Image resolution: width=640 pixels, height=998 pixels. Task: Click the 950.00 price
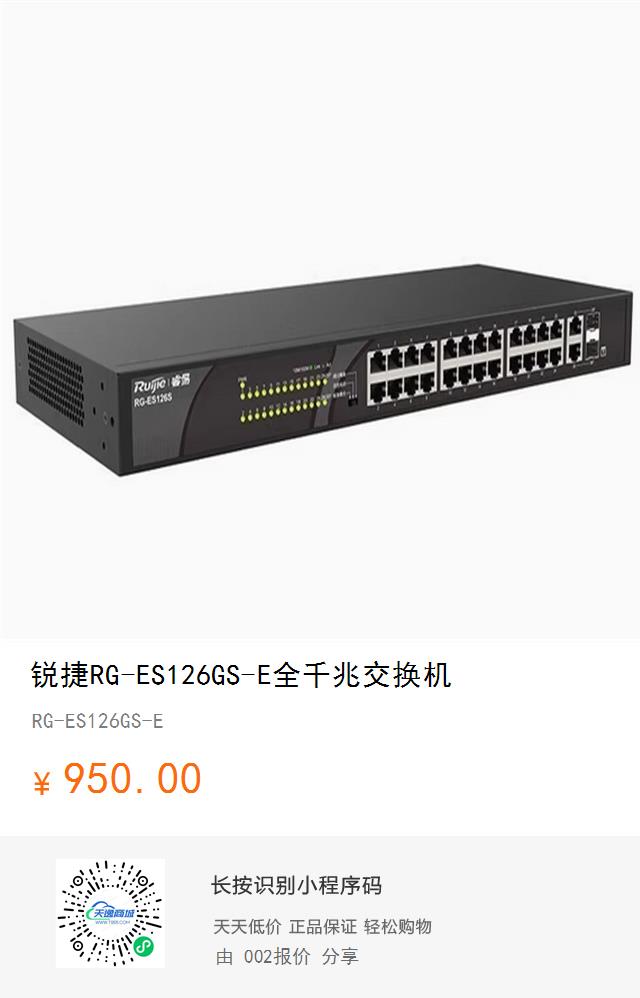132,778
